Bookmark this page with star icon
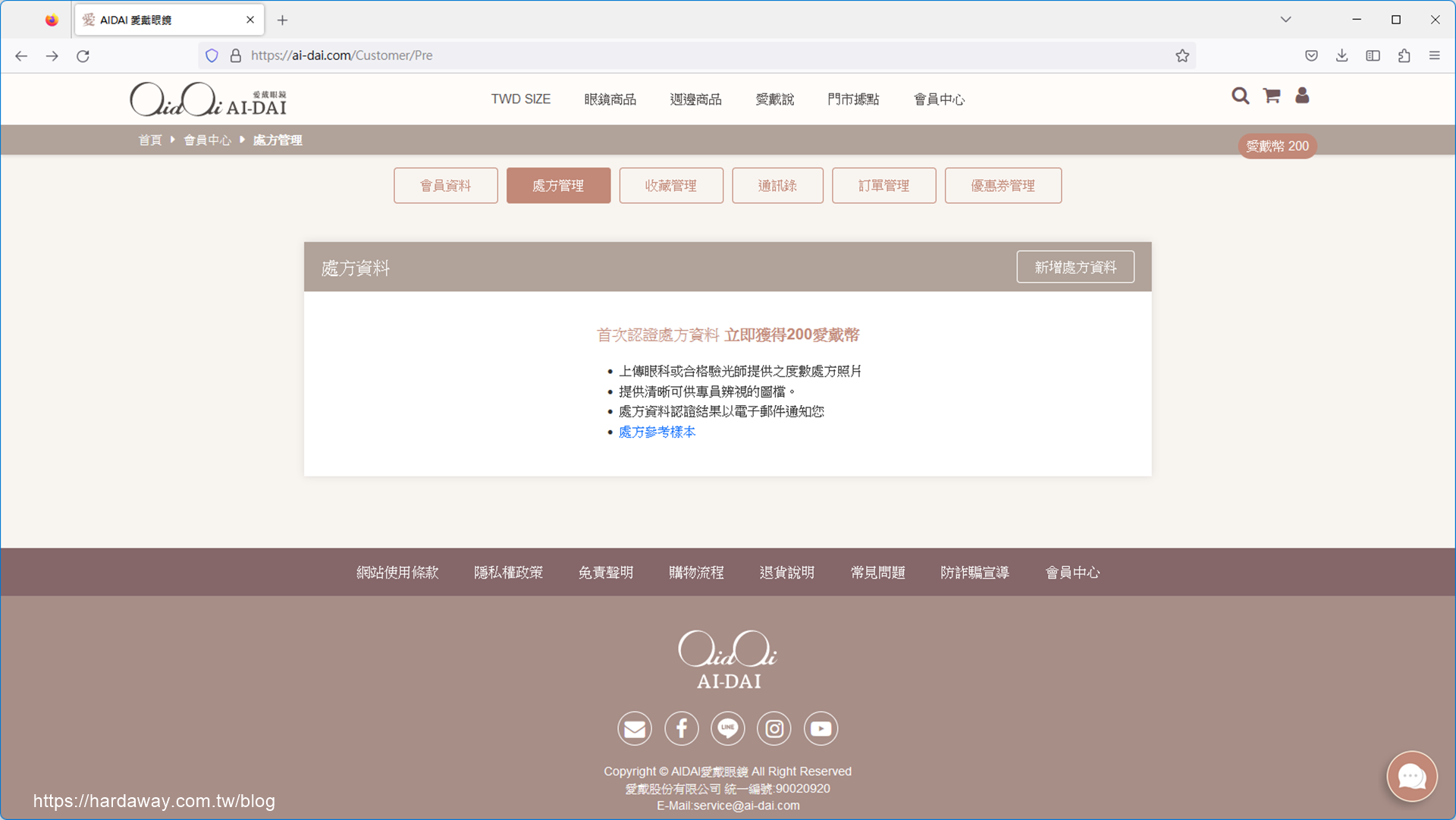Screen dimensions: 1456x820 [1182, 55]
